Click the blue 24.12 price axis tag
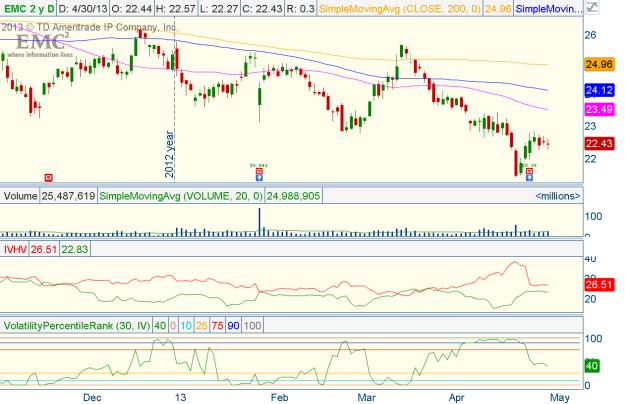625x404 pixels. click(598, 90)
